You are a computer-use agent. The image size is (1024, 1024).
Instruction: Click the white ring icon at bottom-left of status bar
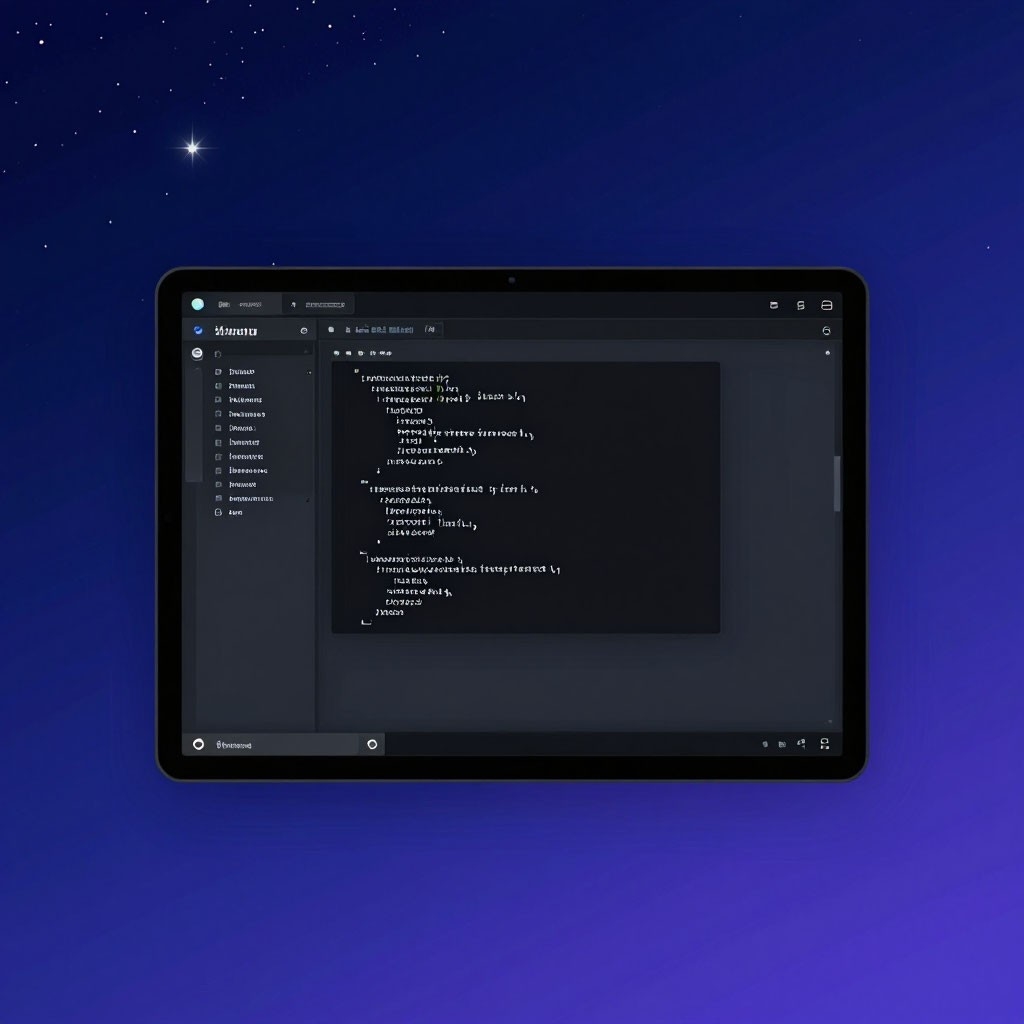[199, 744]
